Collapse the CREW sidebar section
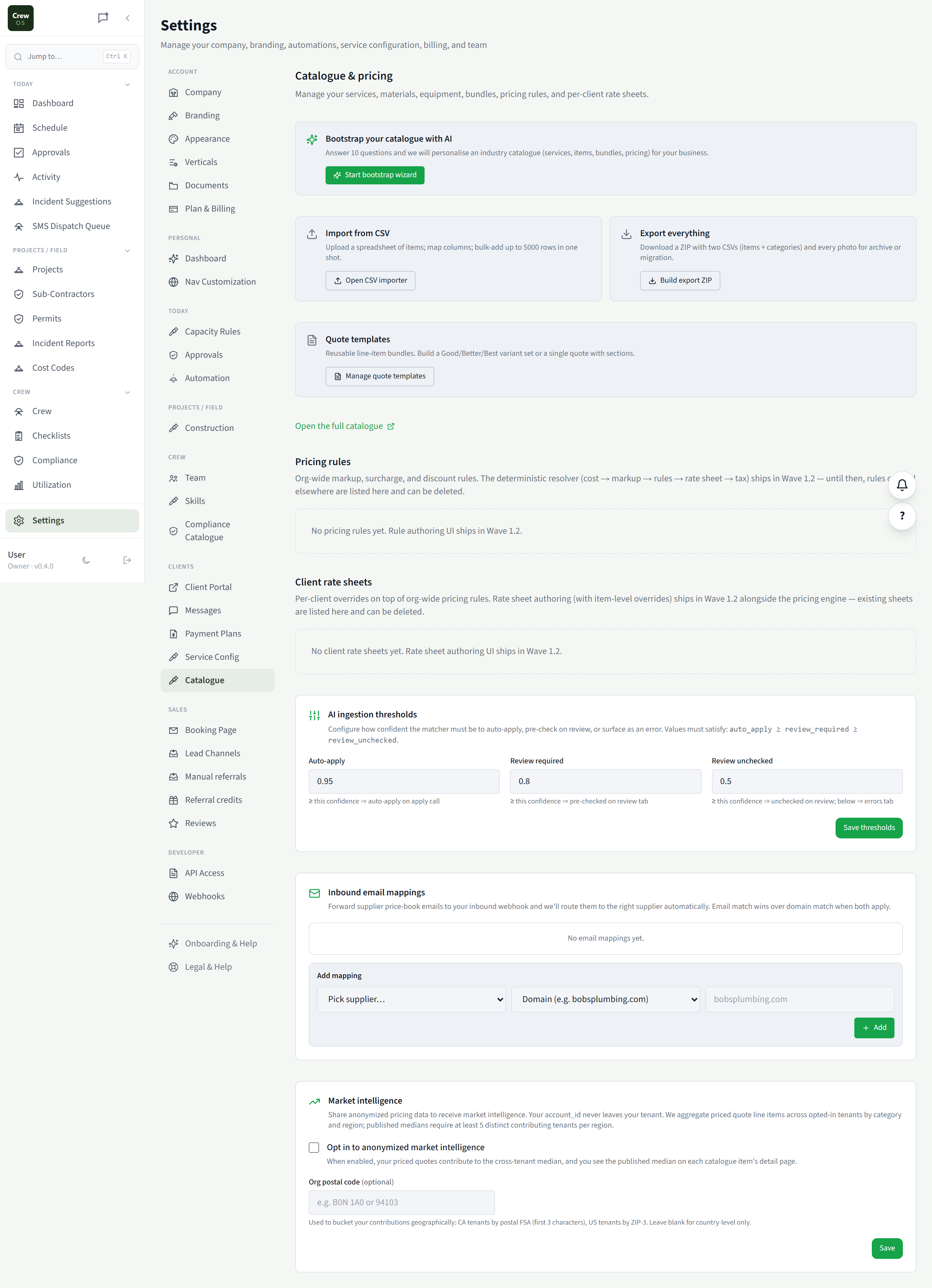 tap(127, 392)
